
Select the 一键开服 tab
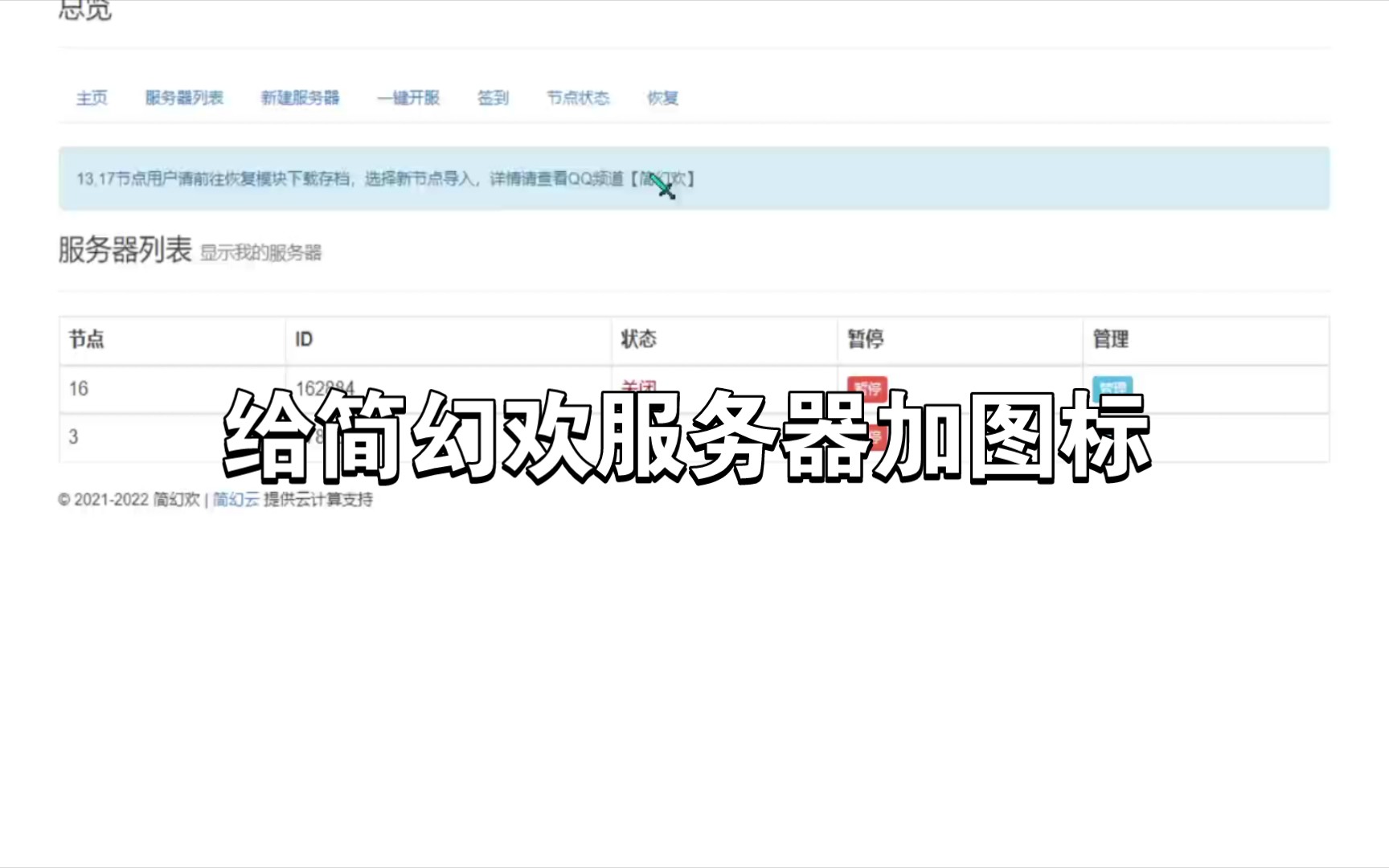408,98
